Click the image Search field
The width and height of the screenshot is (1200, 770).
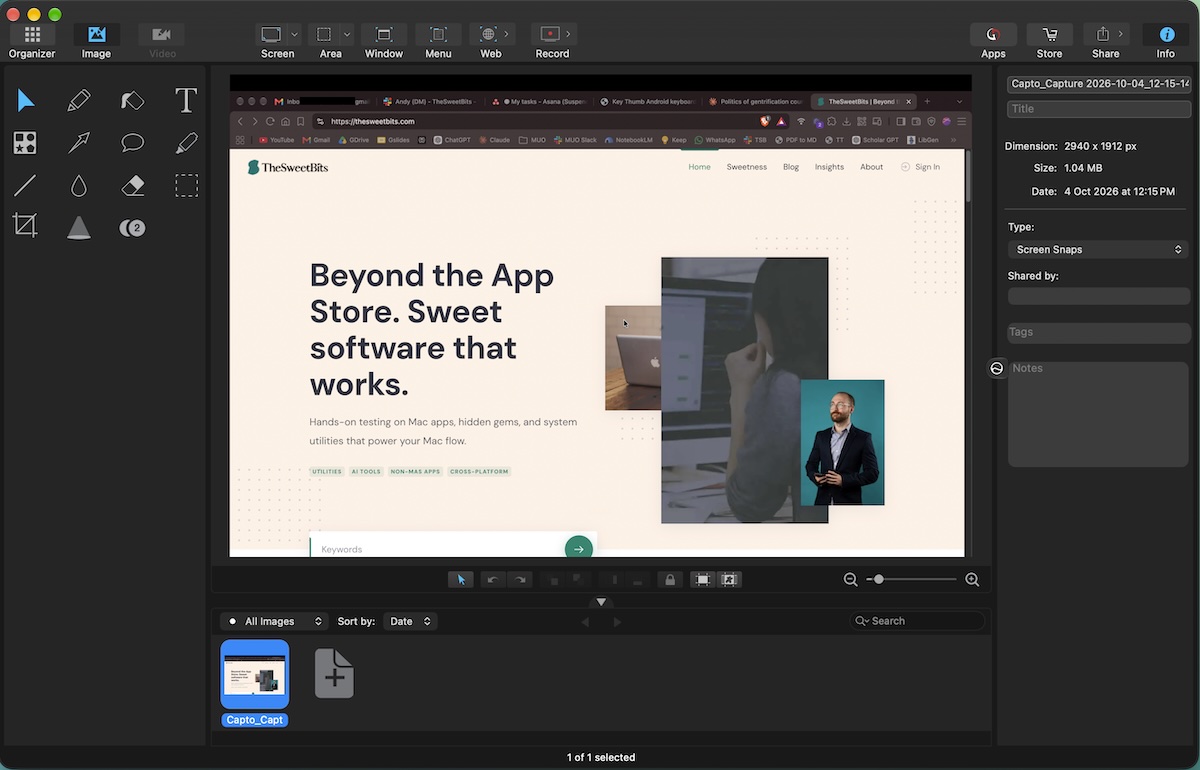coord(918,621)
